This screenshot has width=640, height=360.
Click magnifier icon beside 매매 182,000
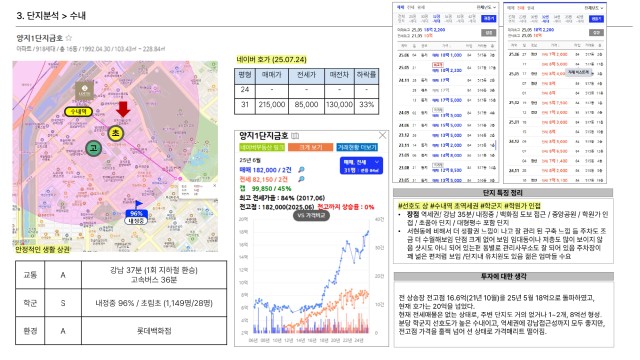(x=301, y=170)
